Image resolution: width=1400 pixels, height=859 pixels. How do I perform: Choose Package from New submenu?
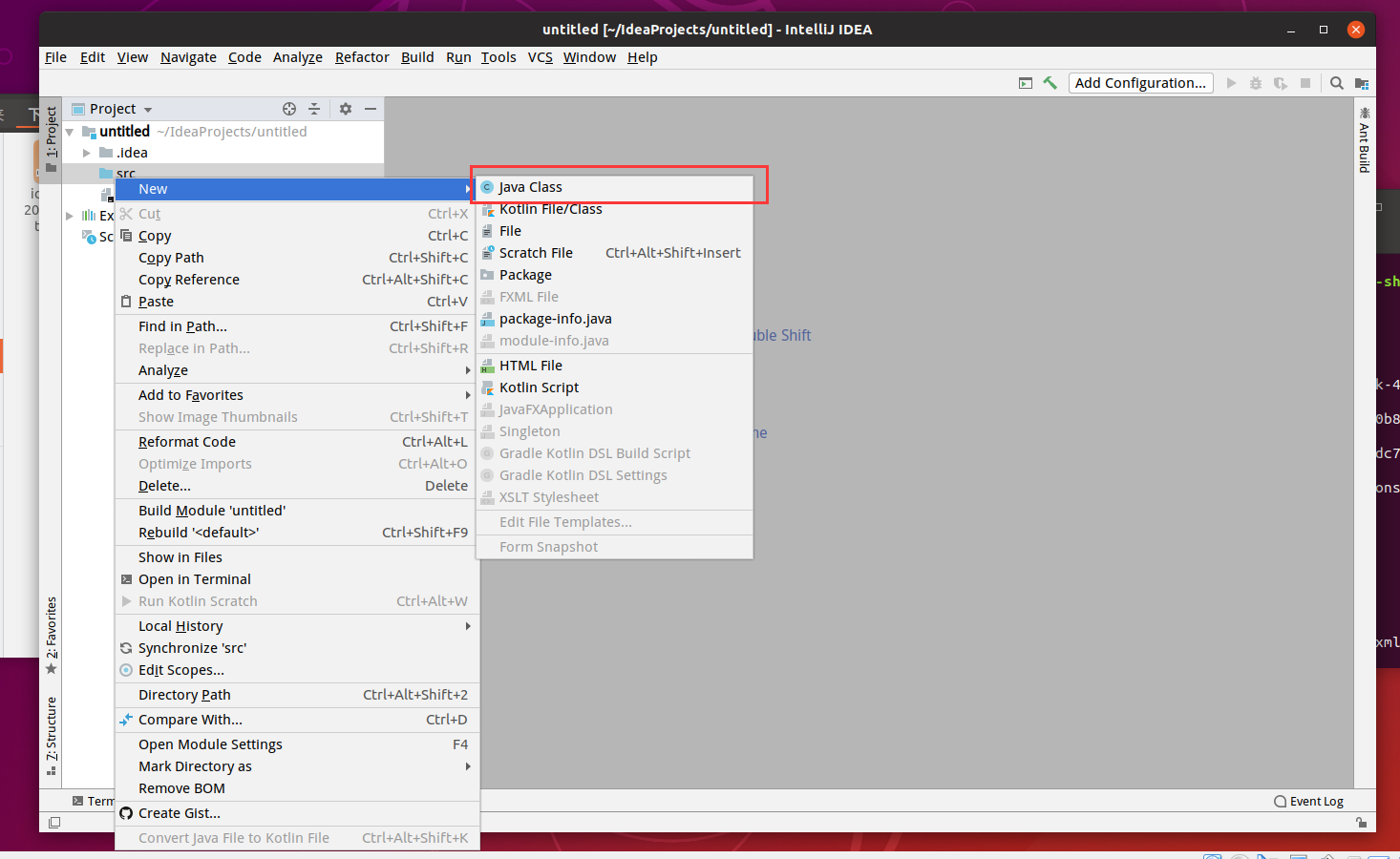coord(614,275)
